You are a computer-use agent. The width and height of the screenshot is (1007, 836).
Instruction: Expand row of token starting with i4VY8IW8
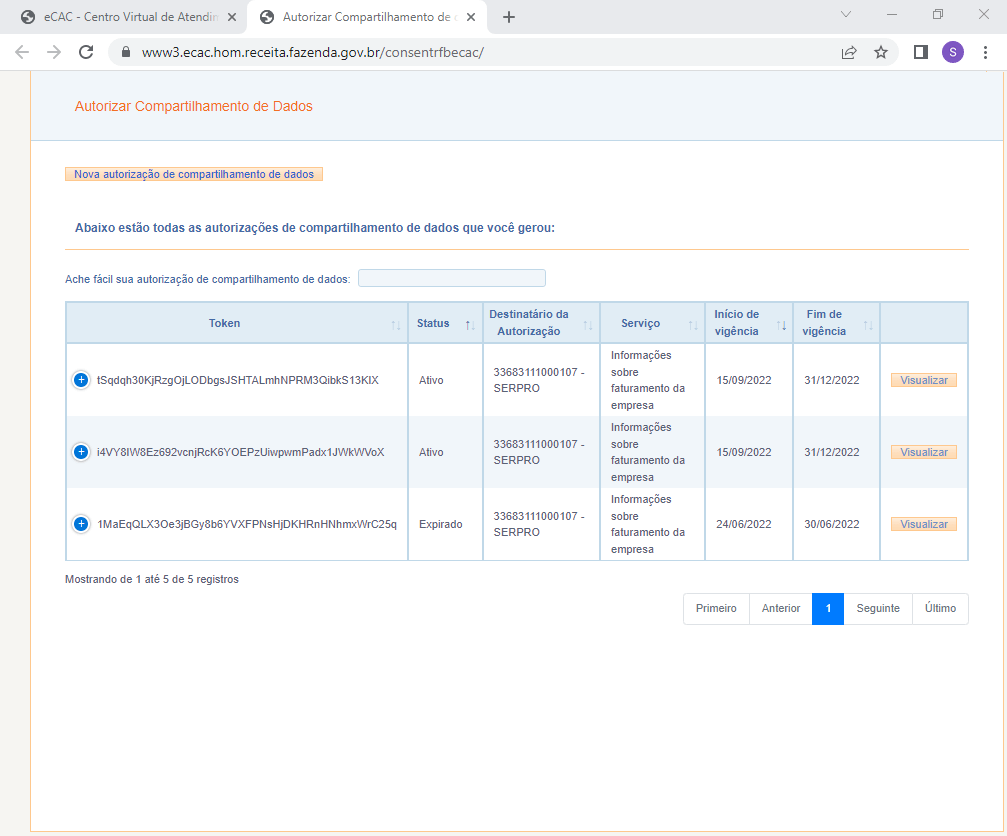coord(81,452)
